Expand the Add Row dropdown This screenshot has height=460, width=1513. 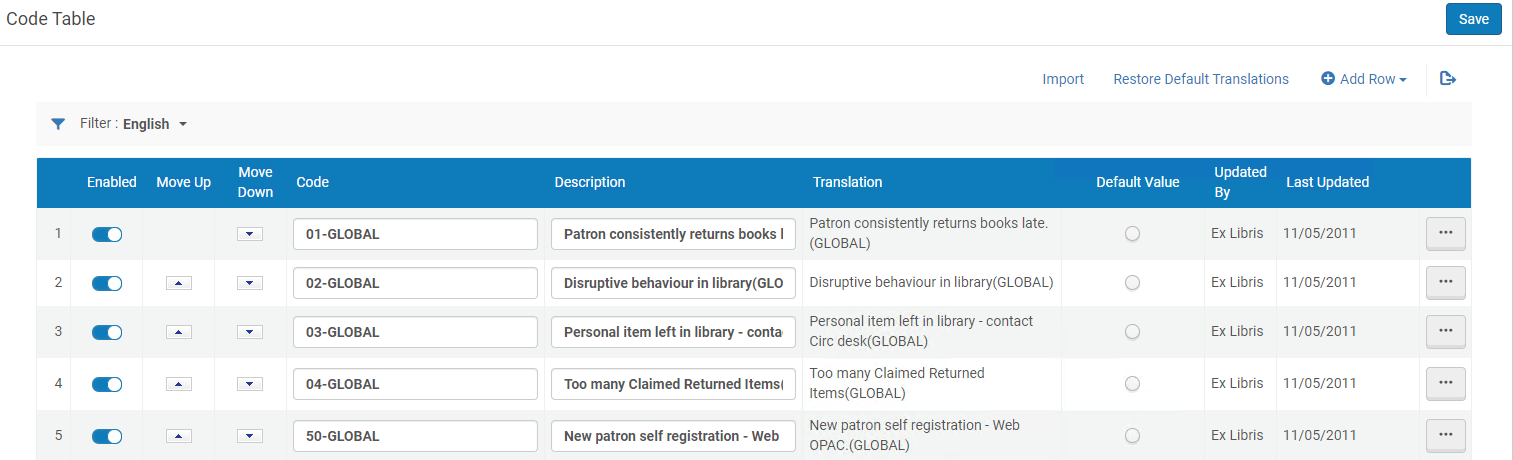[1364, 79]
